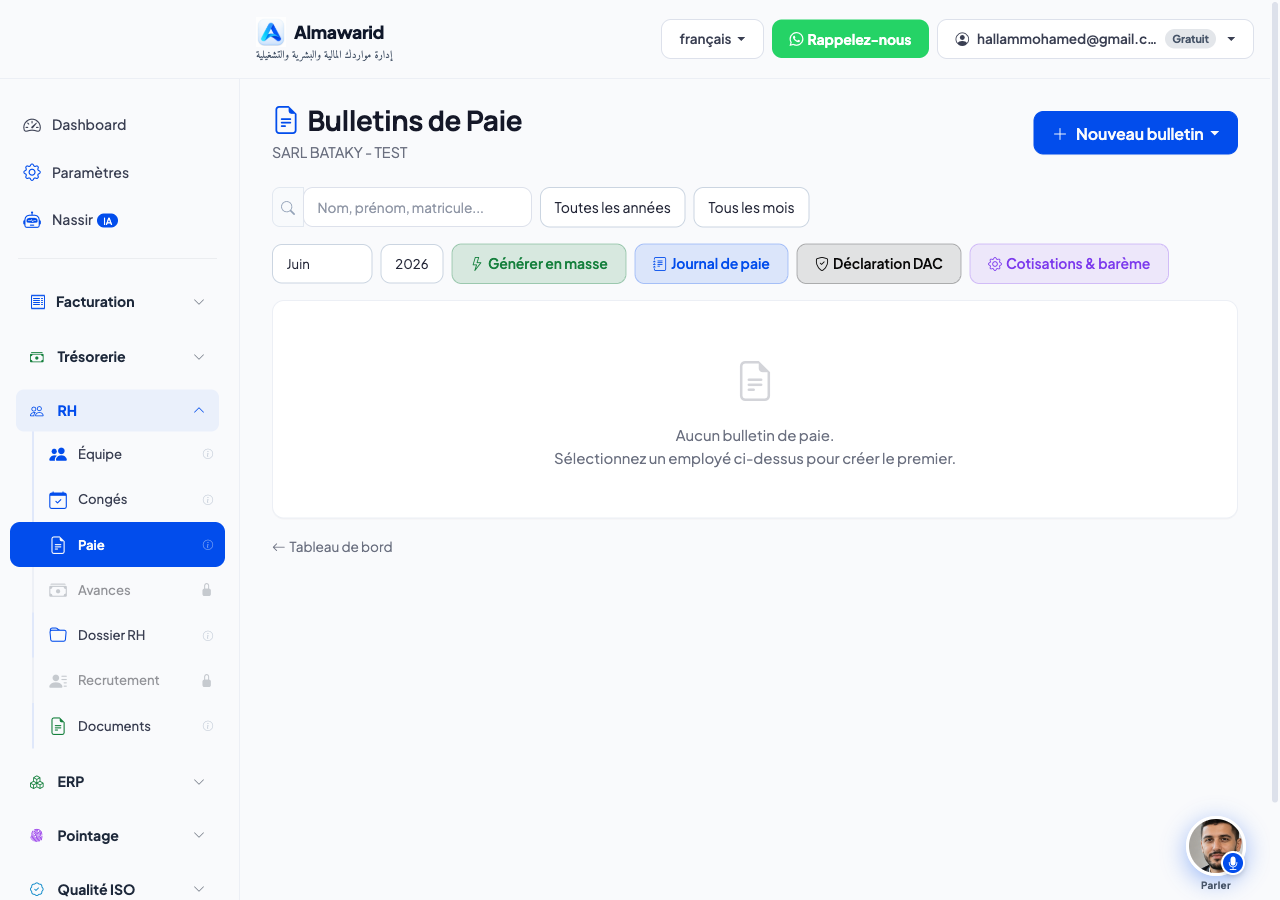This screenshot has height=900, width=1280.
Task: Open Cotisations & barème
Action: [1069, 264]
